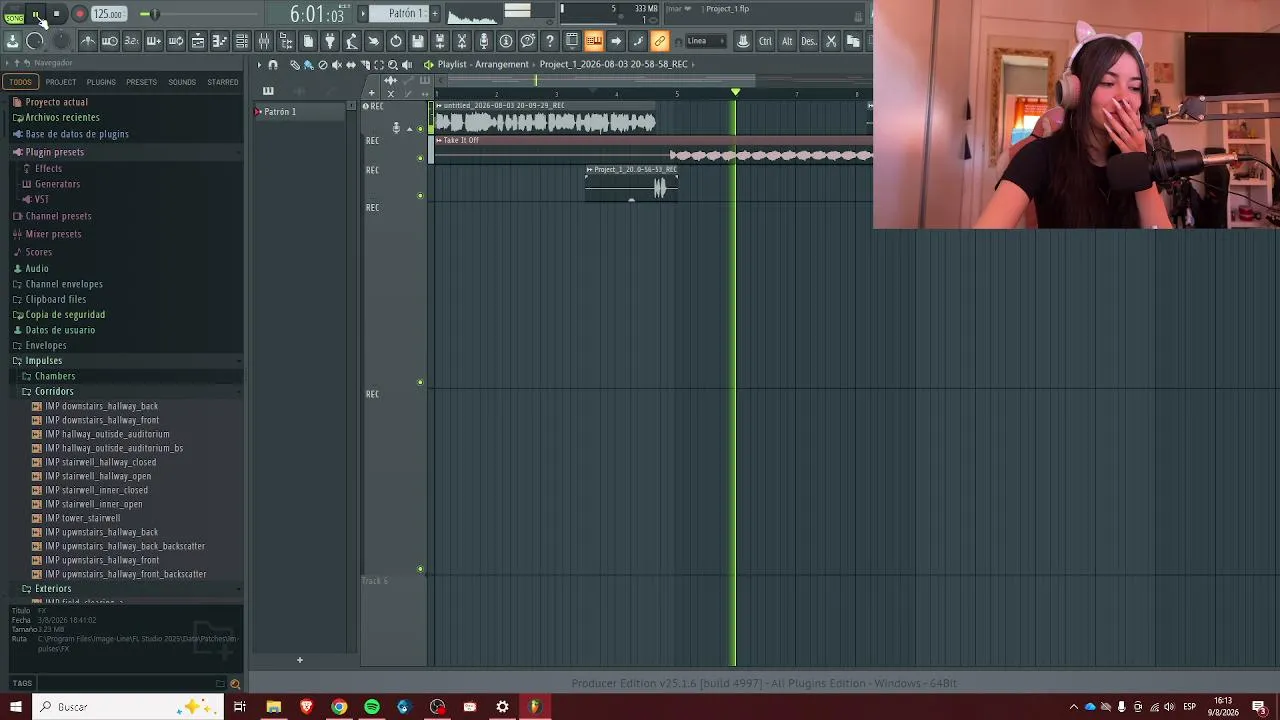
Task: Click the green playhead marker on timeline
Action: [735, 93]
